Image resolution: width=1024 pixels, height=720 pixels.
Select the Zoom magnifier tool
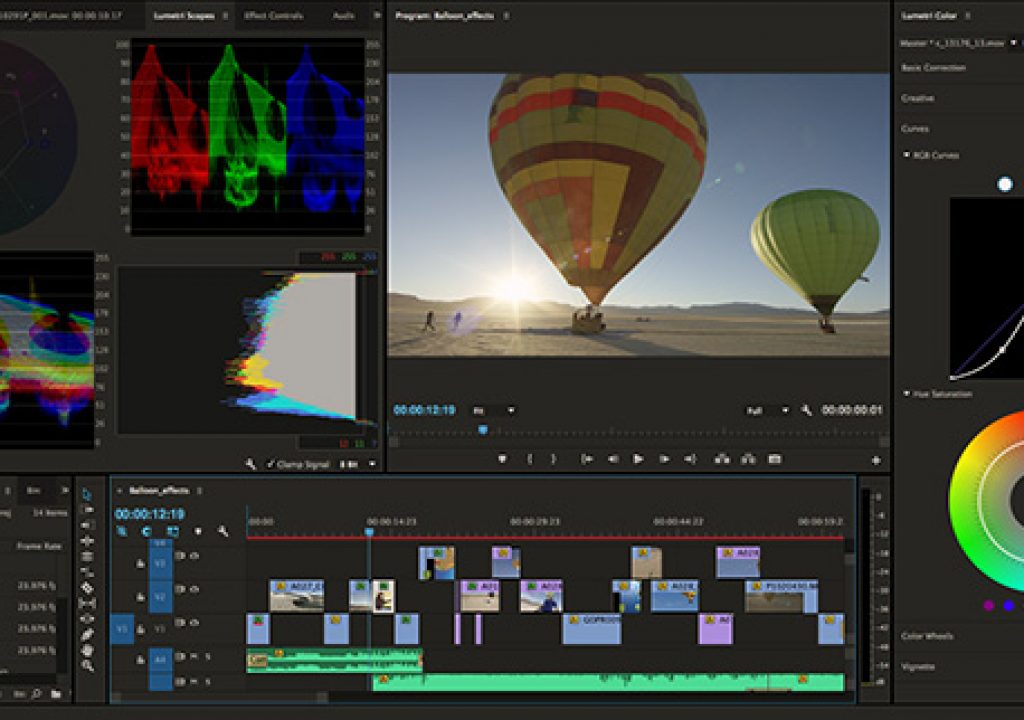88,666
